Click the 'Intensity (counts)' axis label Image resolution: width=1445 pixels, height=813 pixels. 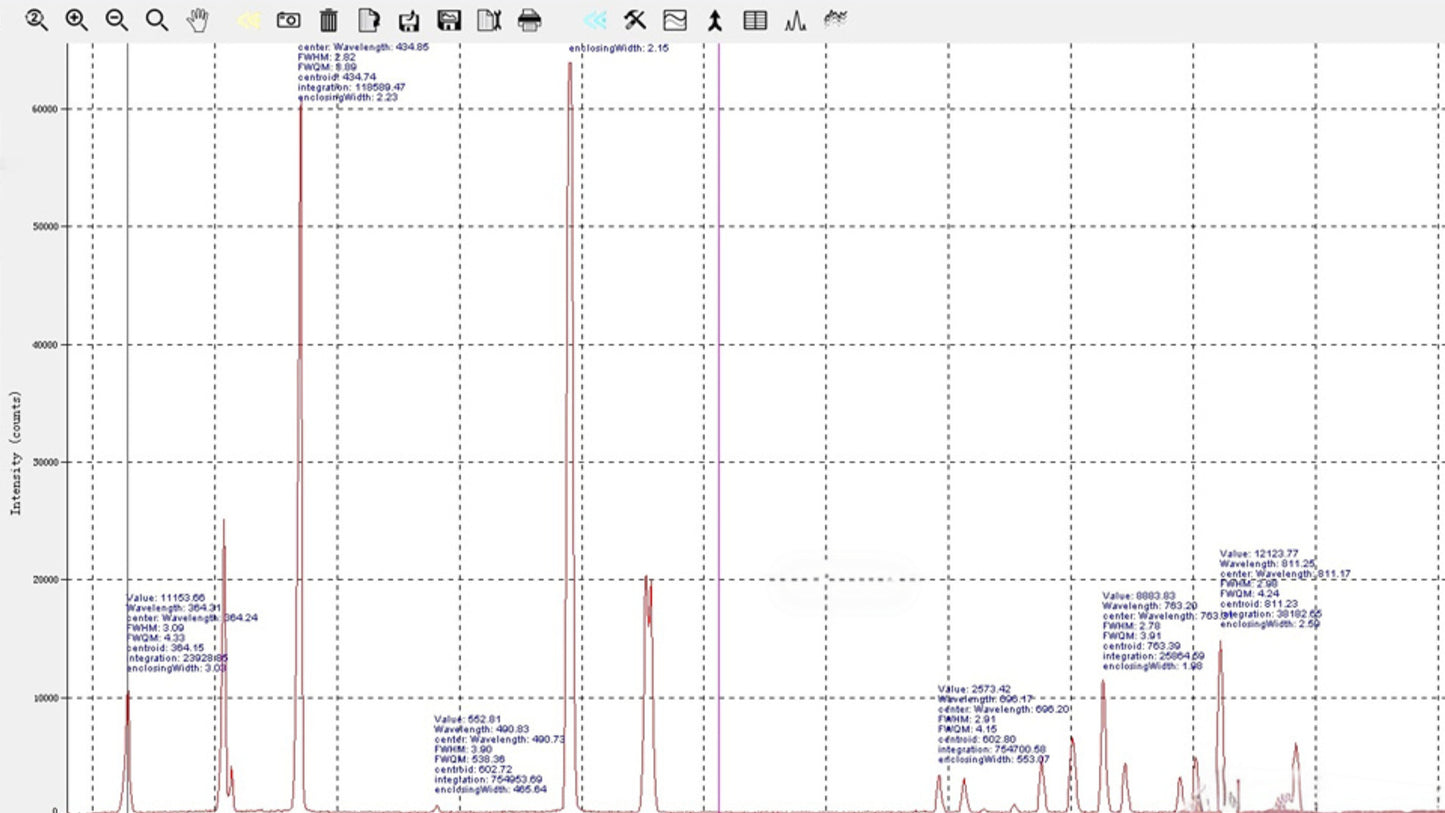coord(16,452)
